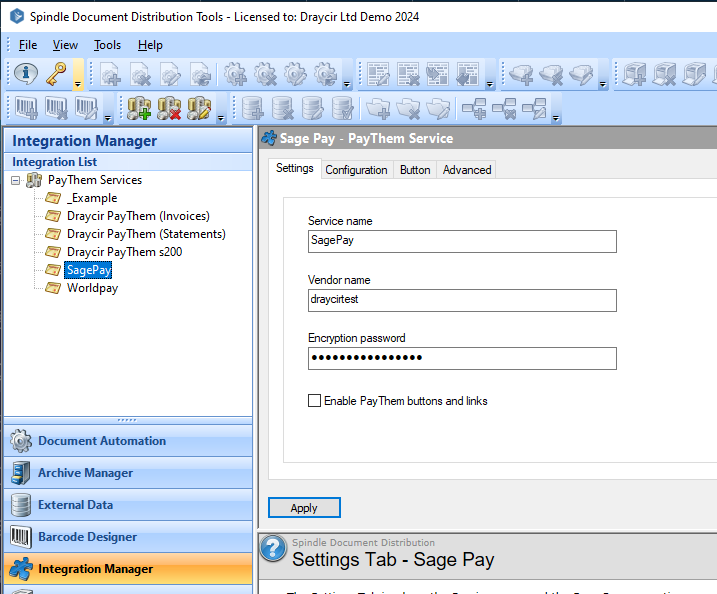This screenshot has height=594, width=717.
Task: Click the edit folder icon
Action: point(438,109)
